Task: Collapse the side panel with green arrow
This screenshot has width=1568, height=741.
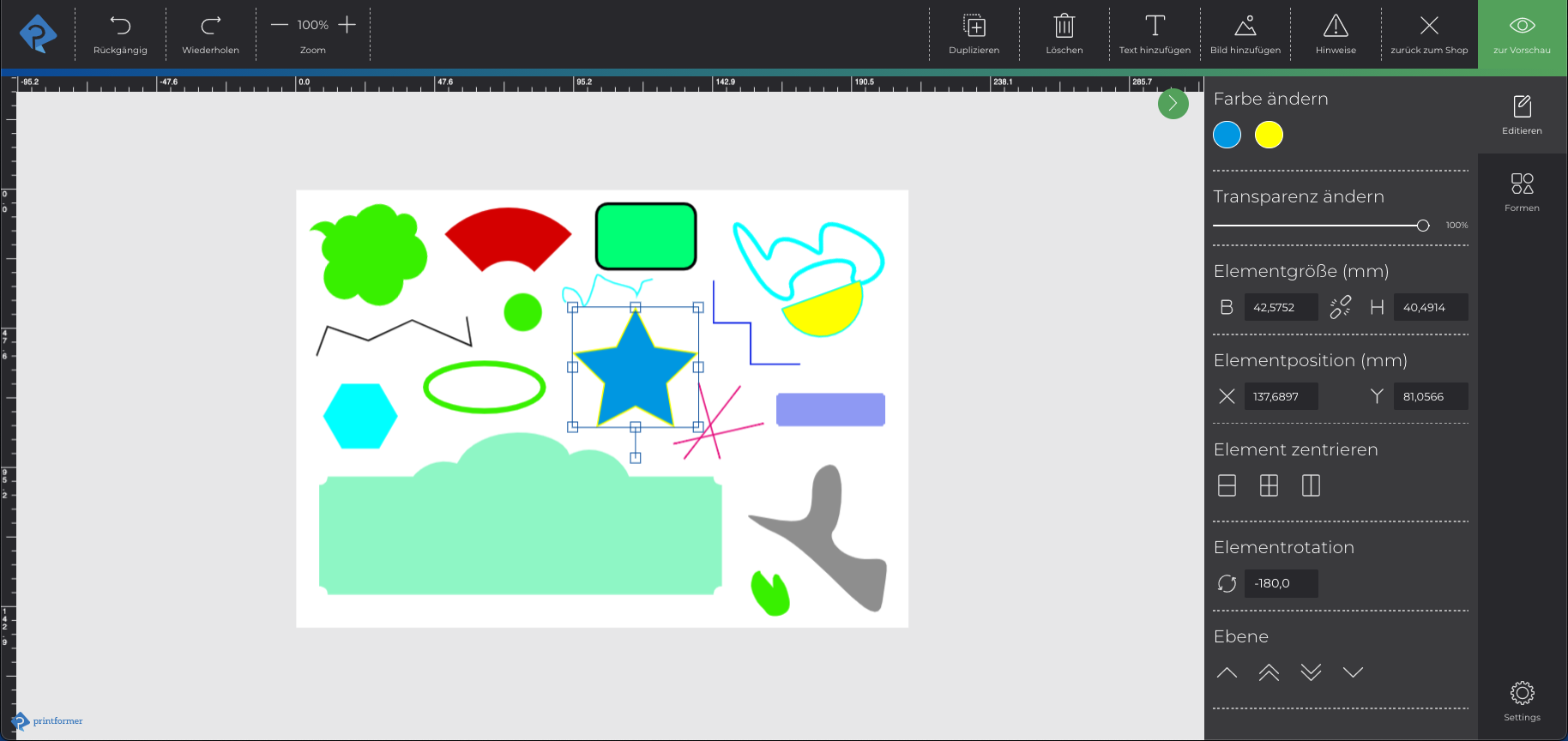Action: (1173, 104)
